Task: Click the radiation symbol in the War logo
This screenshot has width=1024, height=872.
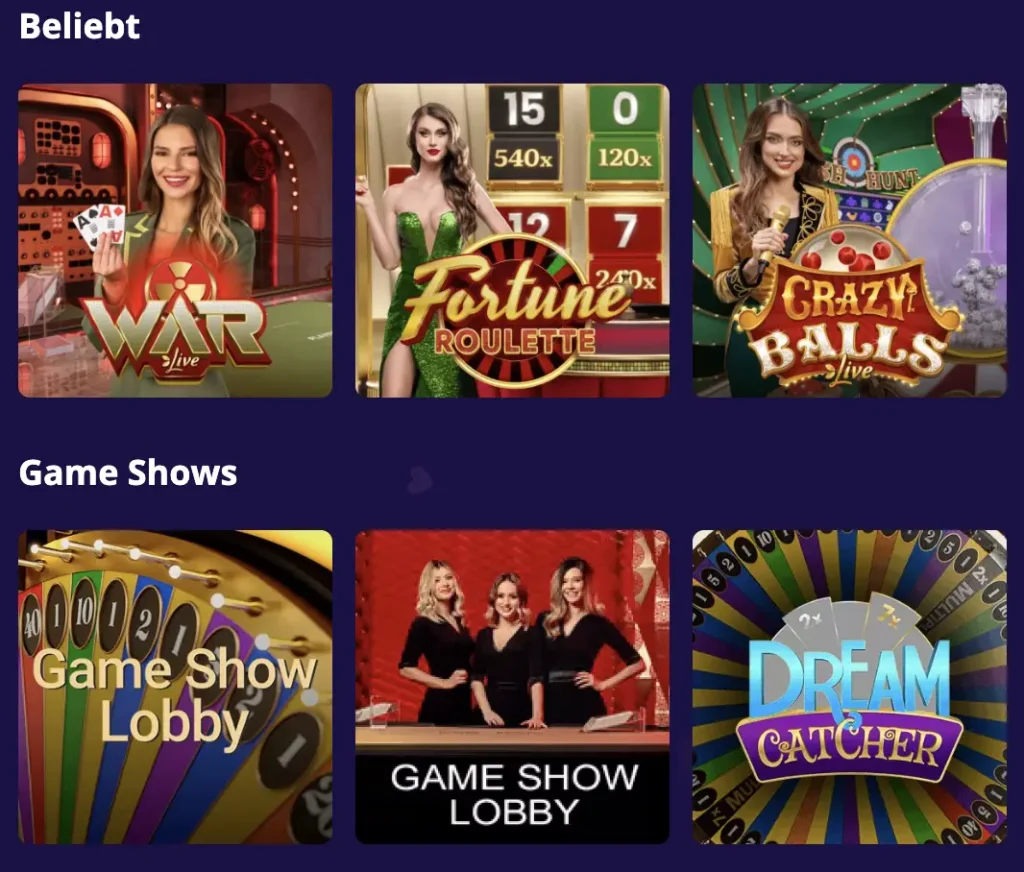Action: click(174, 282)
